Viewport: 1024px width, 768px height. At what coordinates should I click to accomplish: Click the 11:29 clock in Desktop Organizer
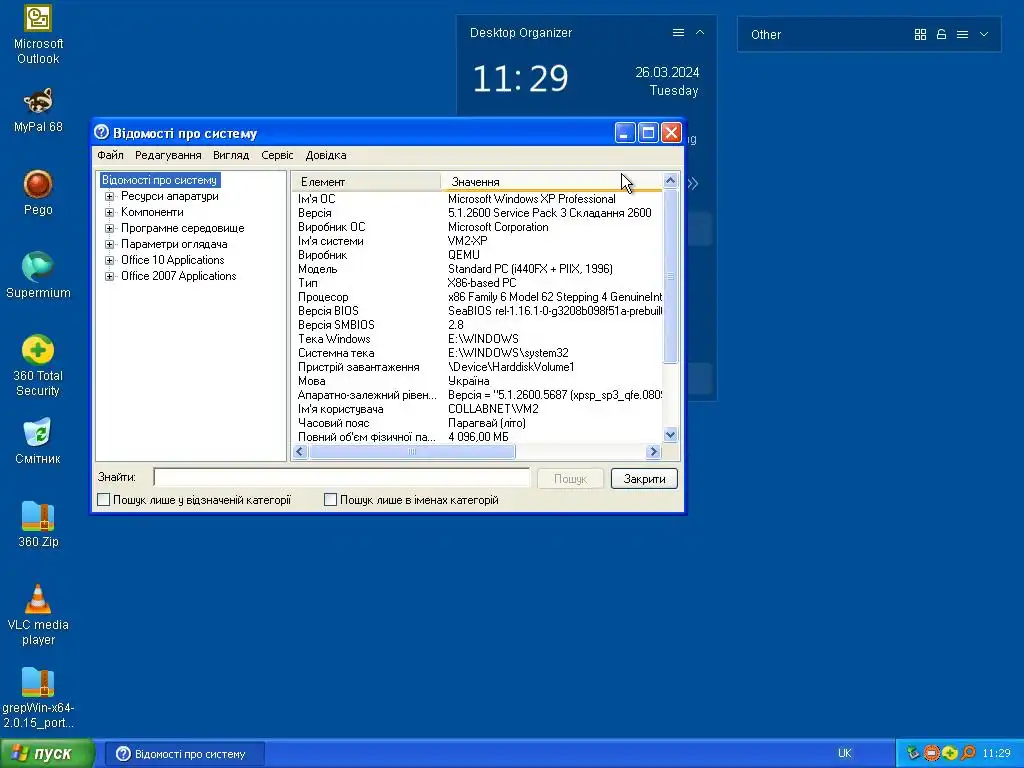[520, 78]
